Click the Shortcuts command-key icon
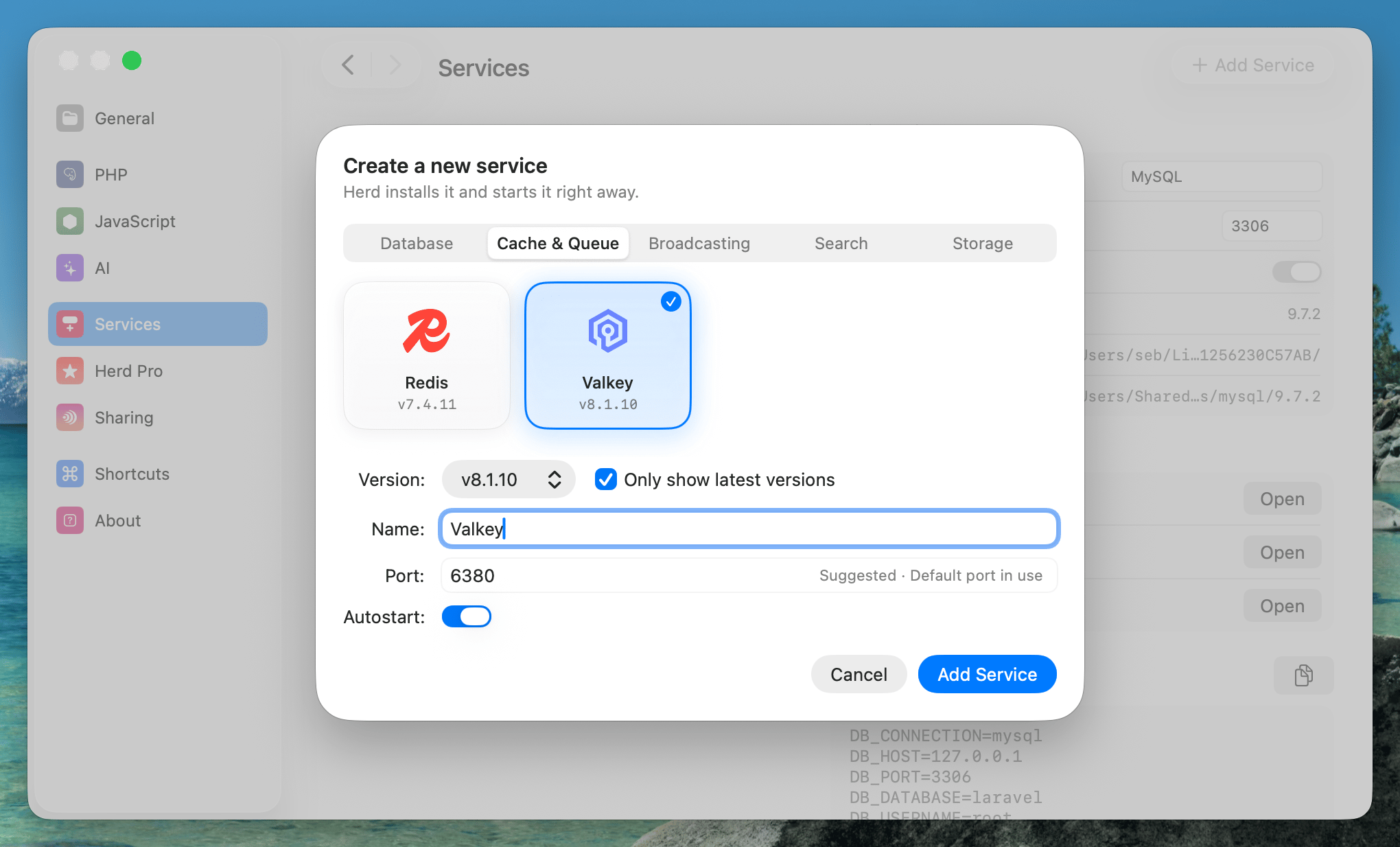This screenshot has width=1400, height=847. pyautogui.click(x=70, y=474)
